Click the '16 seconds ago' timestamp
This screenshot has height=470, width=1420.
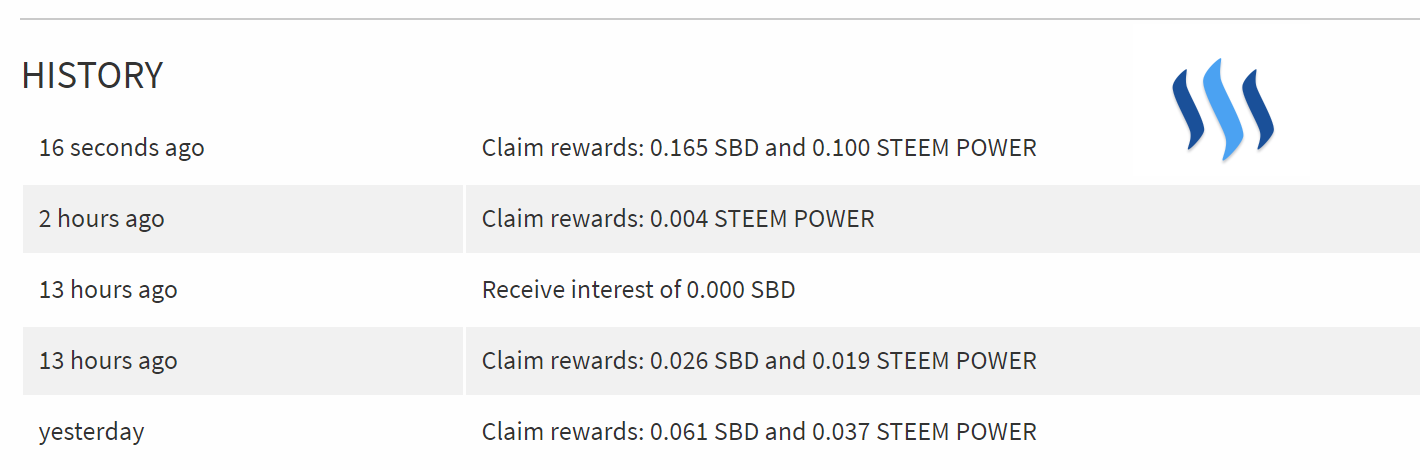coord(121,148)
